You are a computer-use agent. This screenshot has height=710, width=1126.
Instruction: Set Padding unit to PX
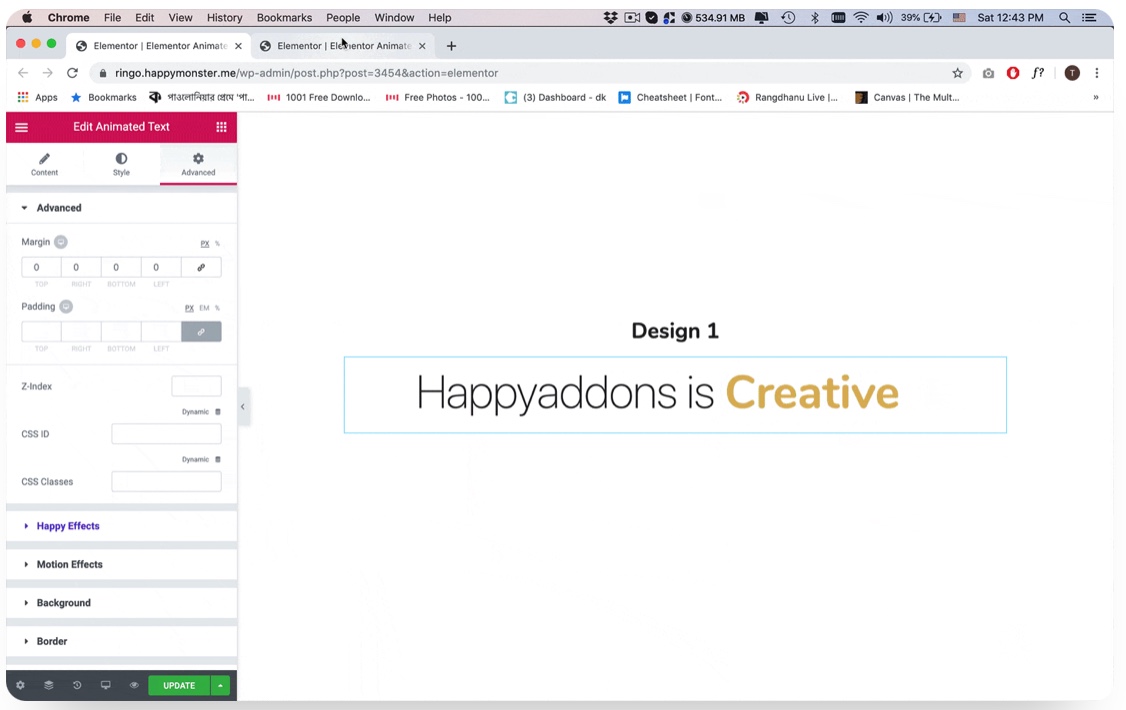click(x=189, y=308)
